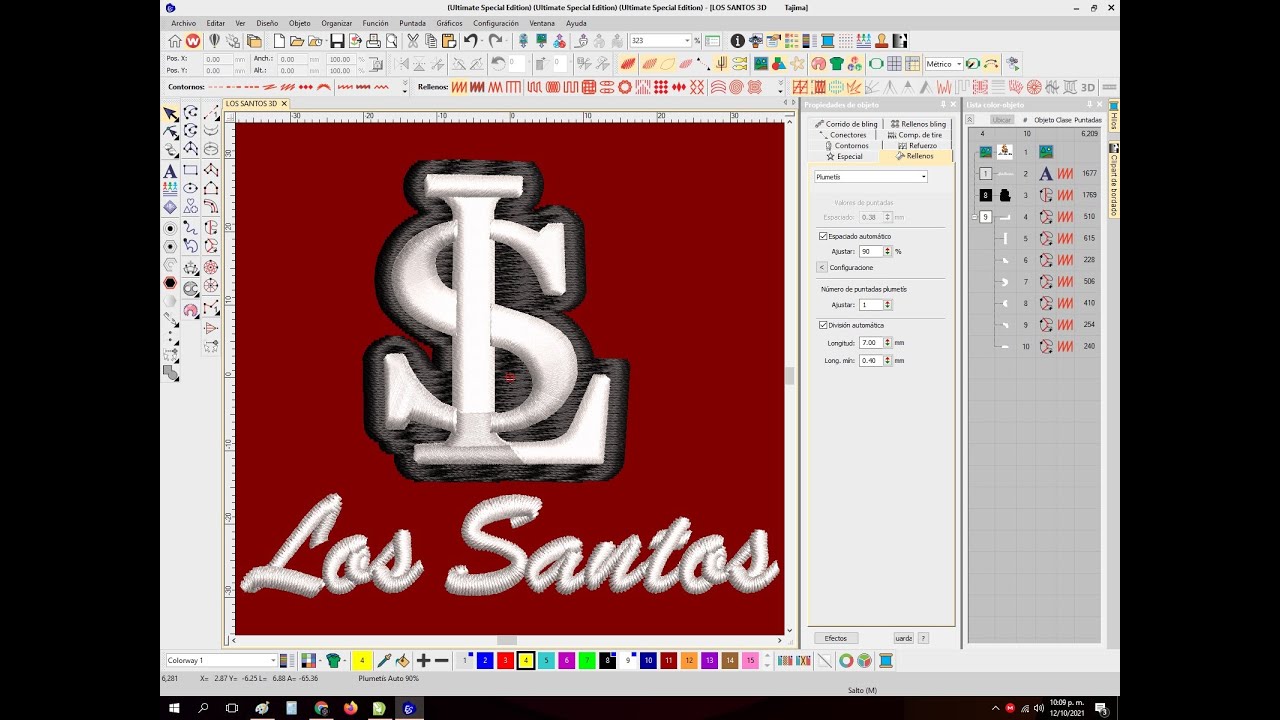The height and width of the screenshot is (720, 1280).
Task: Select the Rectangle tool in left toolbox
Action: [x=190, y=170]
